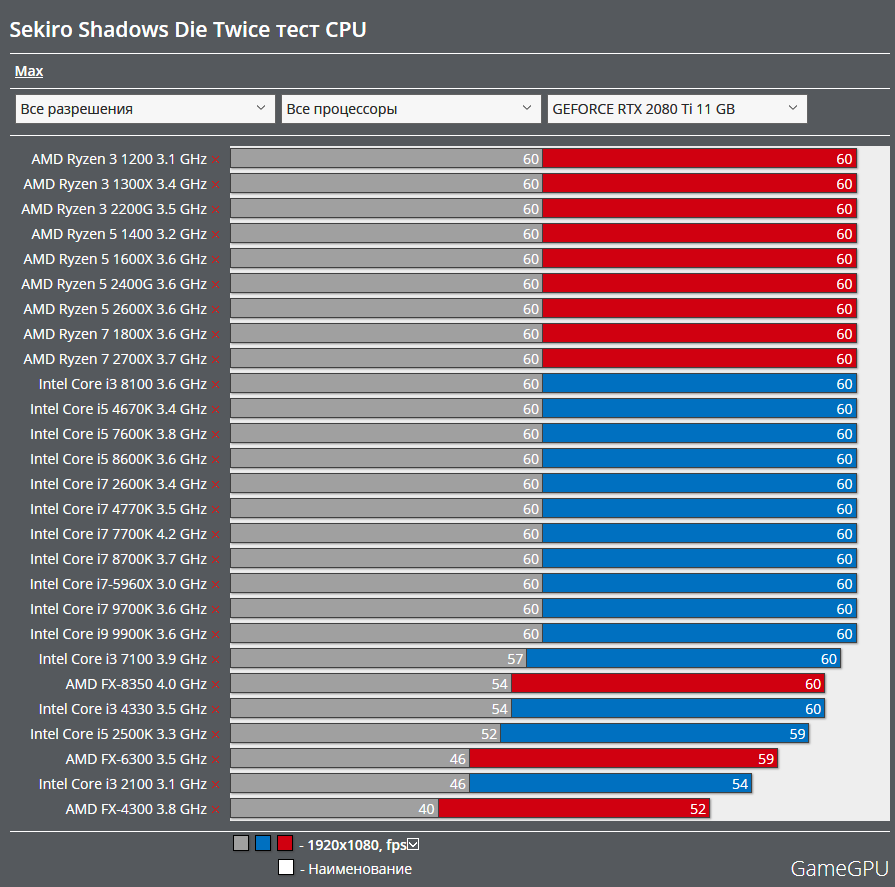Remove AMD Ryzen 3 1200 row with red X

[215, 159]
